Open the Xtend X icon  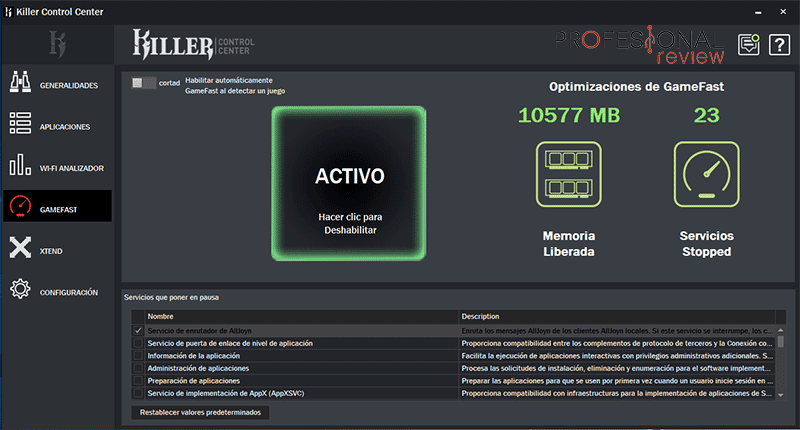(x=20, y=247)
